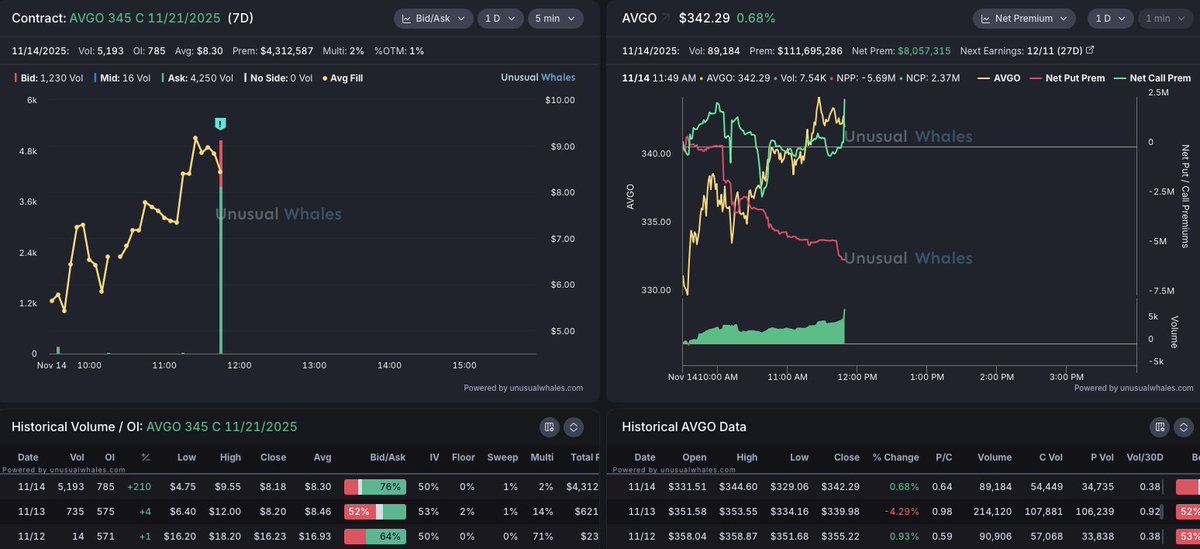This screenshot has height=549, width=1200.
Task: Open the Net Premium chart type dropdown
Action: tap(1023, 18)
